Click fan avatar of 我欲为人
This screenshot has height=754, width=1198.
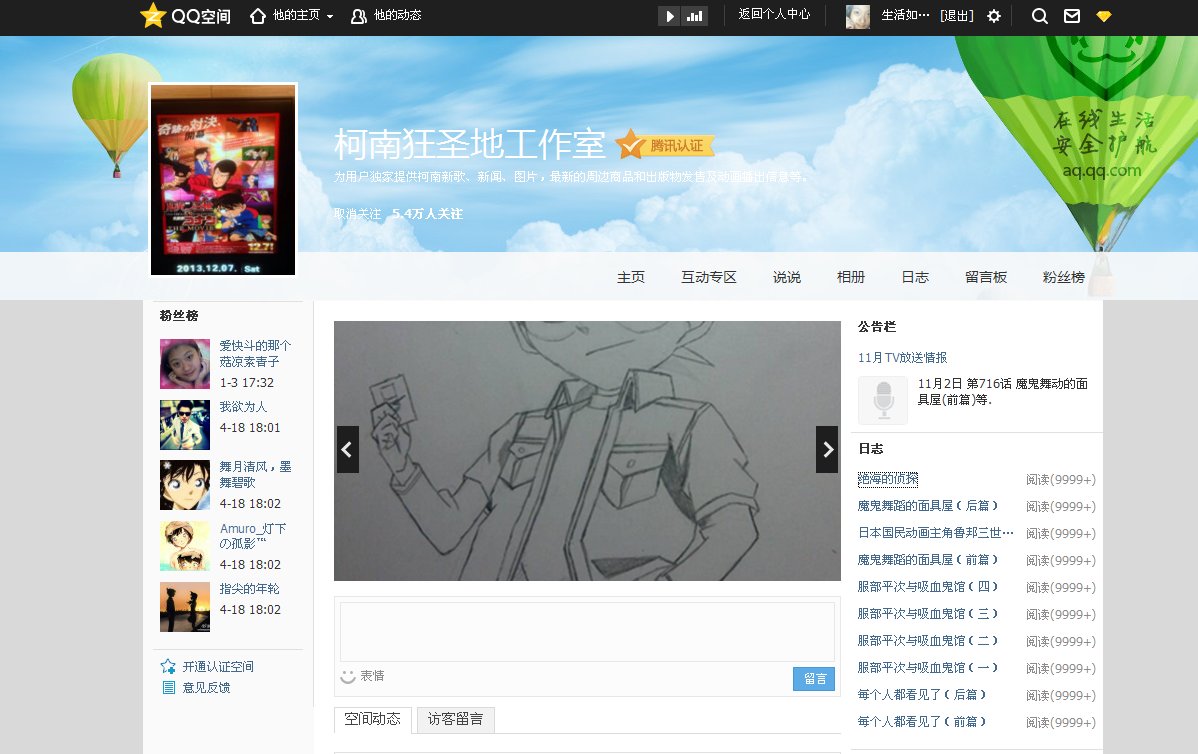click(x=185, y=425)
